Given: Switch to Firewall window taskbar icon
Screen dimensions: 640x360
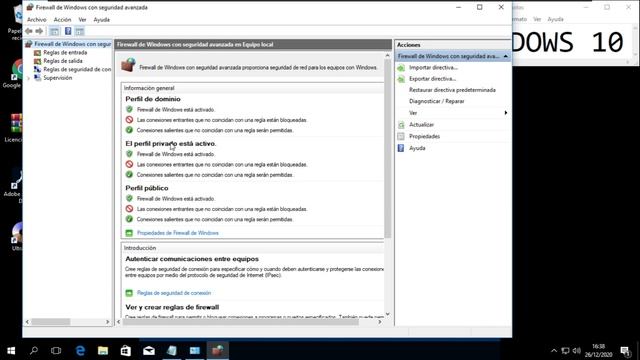Looking at the screenshot, I should pyautogui.click(x=218, y=351).
